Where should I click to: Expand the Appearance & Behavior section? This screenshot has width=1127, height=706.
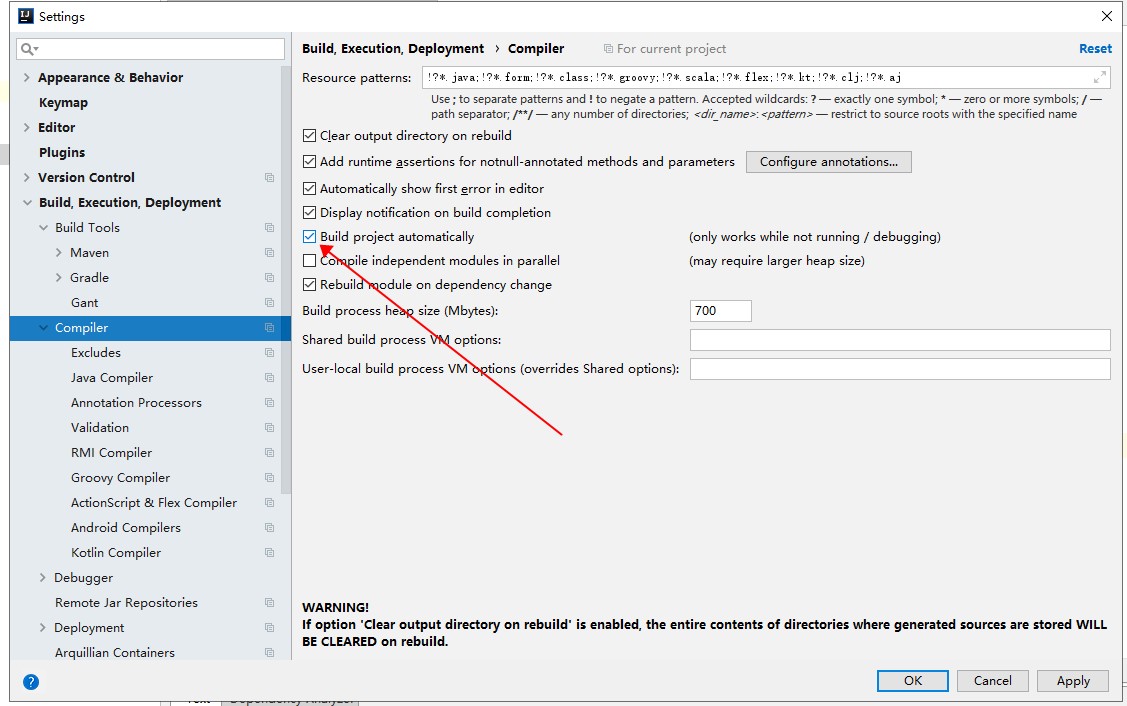click(x=27, y=78)
